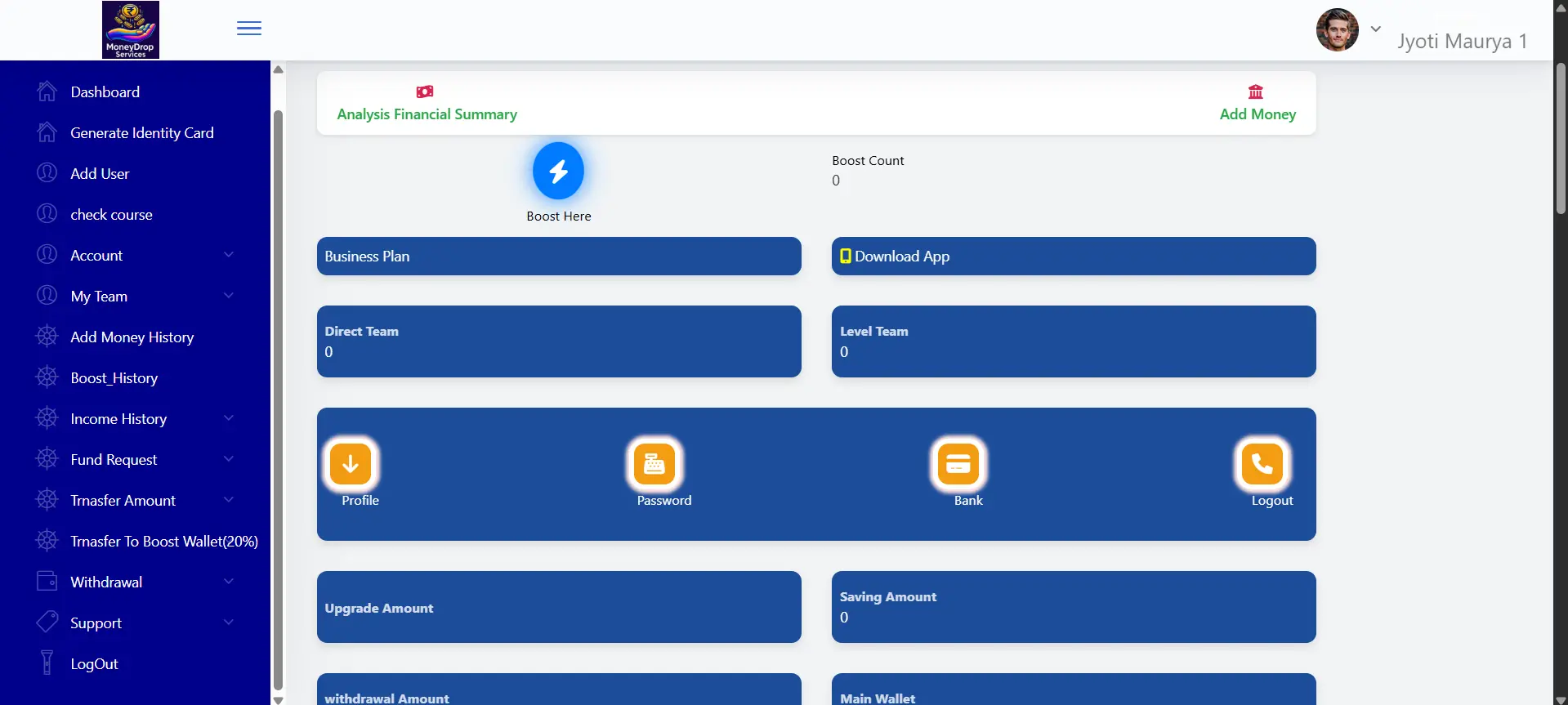Click the yellow phone download icon
This screenshot has height=705, width=1568.
(x=846, y=256)
